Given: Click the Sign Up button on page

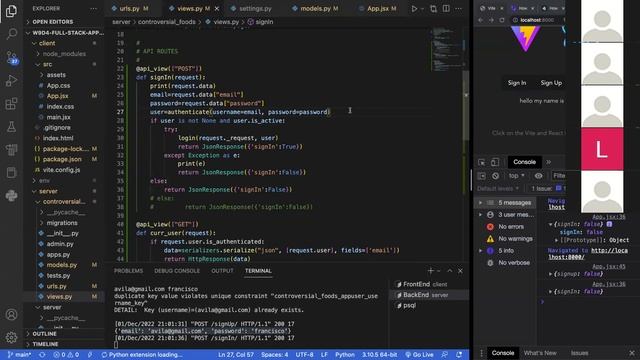Looking at the screenshot, I should point(551,83).
